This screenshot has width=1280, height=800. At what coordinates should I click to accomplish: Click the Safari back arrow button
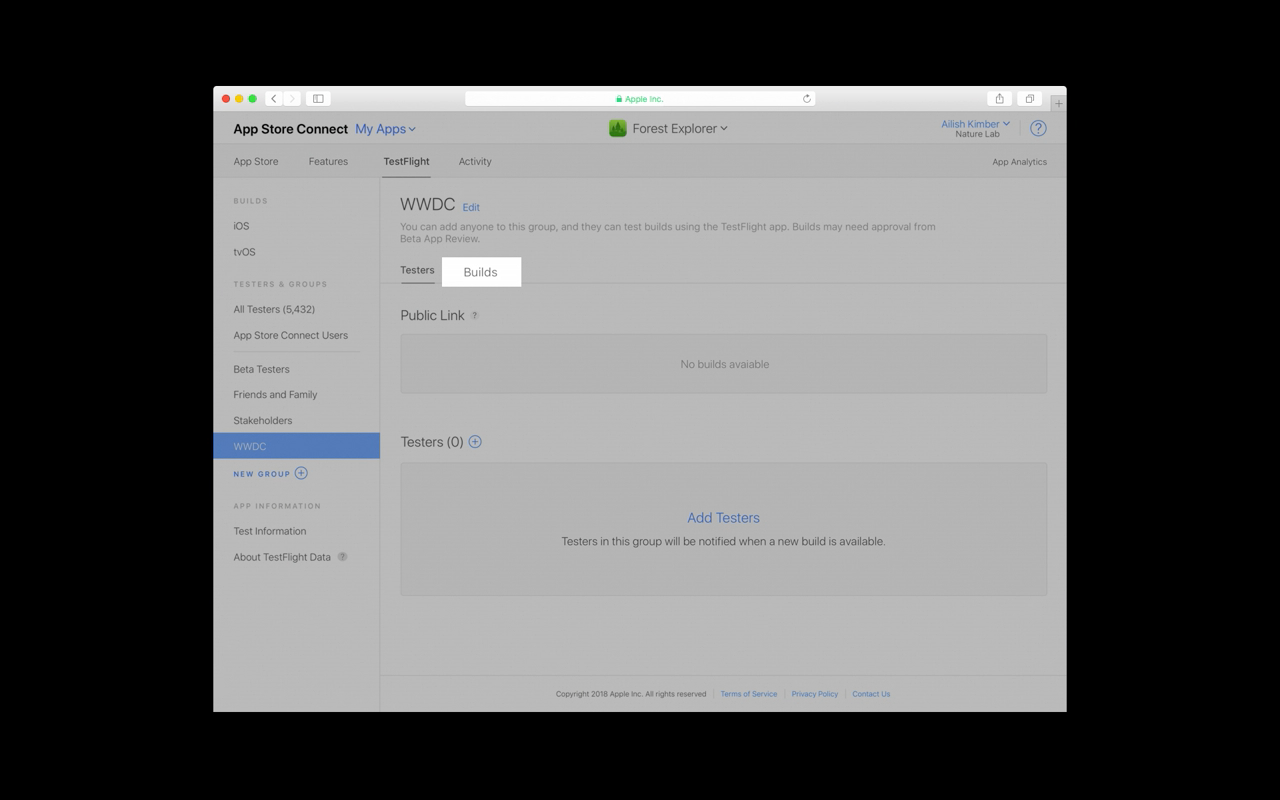(x=274, y=99)
